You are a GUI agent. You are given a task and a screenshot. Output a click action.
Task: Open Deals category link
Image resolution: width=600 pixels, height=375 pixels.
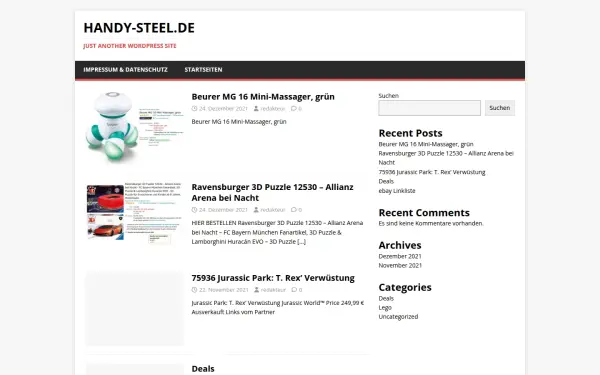pyautogui.click(x=386, y=298)
